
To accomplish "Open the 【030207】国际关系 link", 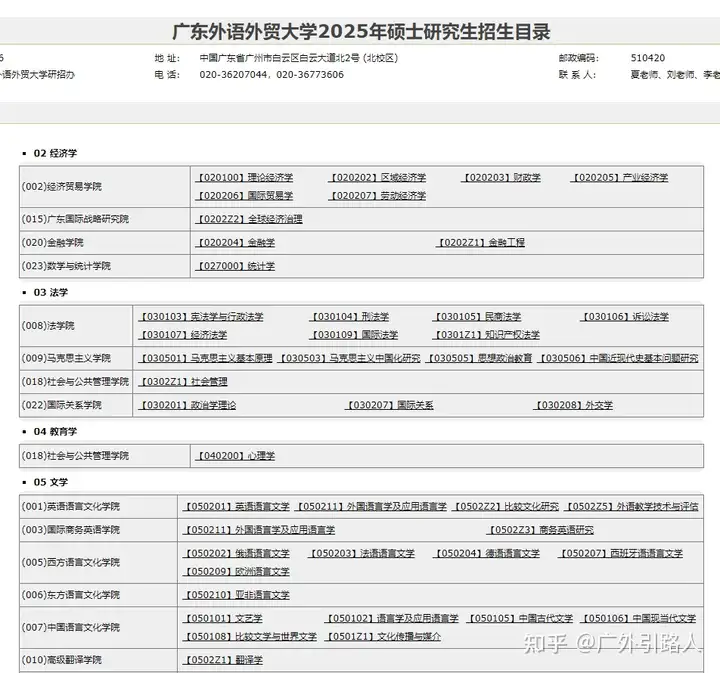I will point(389,405).
